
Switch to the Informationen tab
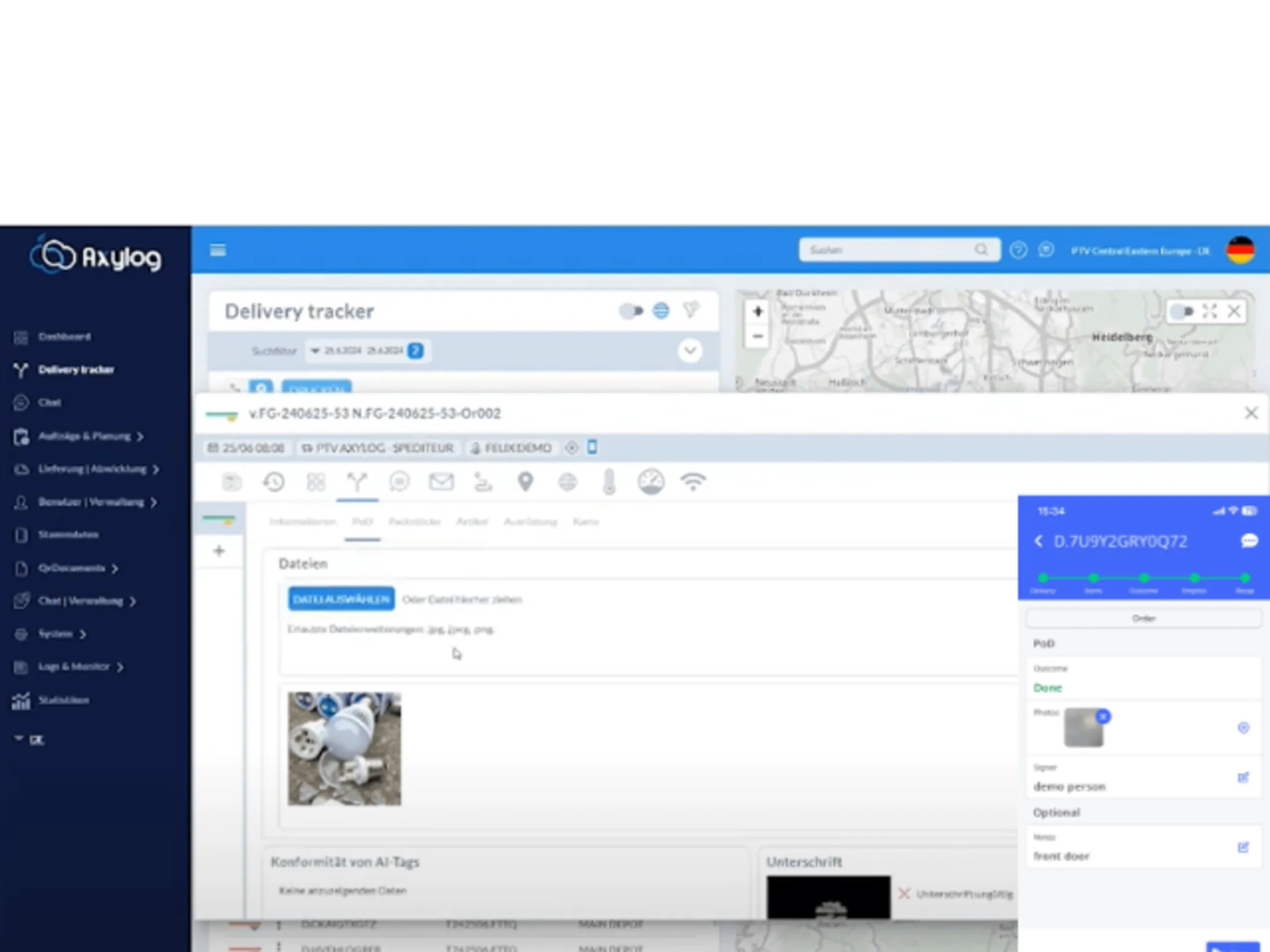click(303, 522)
